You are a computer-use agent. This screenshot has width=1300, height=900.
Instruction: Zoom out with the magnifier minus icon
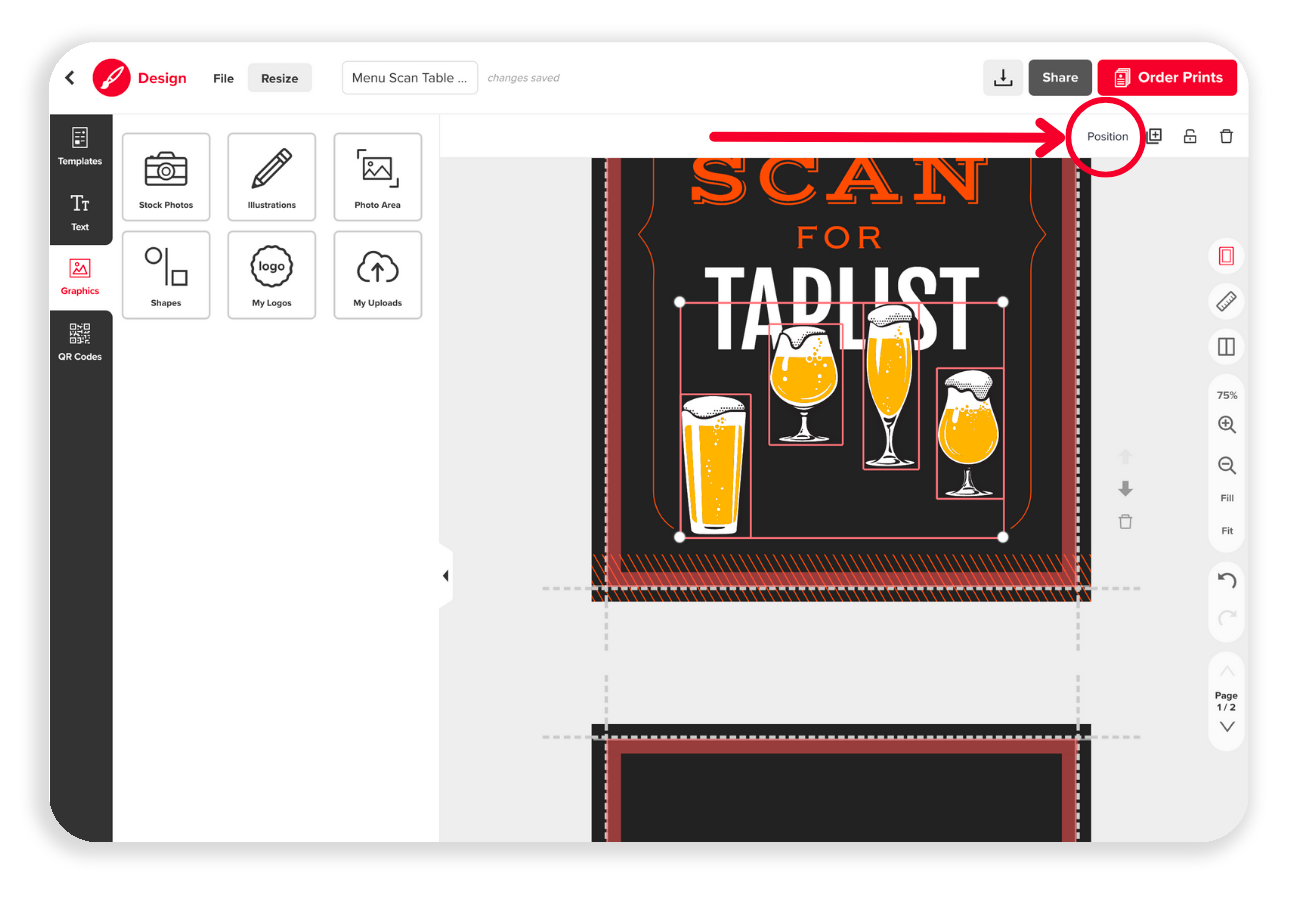click(1227, 466)
